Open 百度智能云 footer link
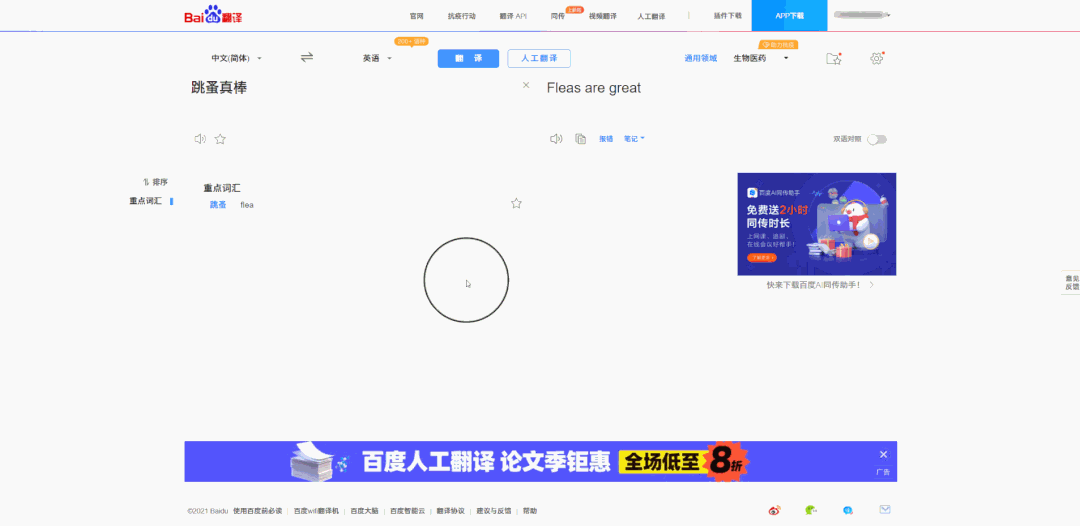This screenshot has width=1080, height=526. pyautogui.click(x=408, y=511)
